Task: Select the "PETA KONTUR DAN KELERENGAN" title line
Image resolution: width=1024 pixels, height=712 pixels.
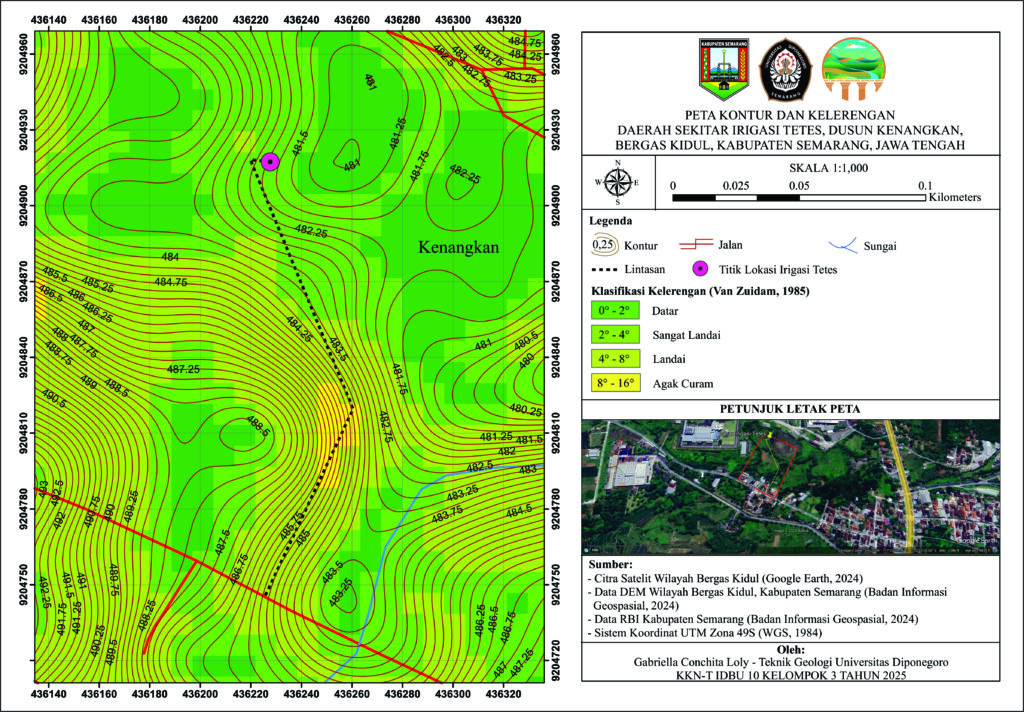Action: [790, 116]
